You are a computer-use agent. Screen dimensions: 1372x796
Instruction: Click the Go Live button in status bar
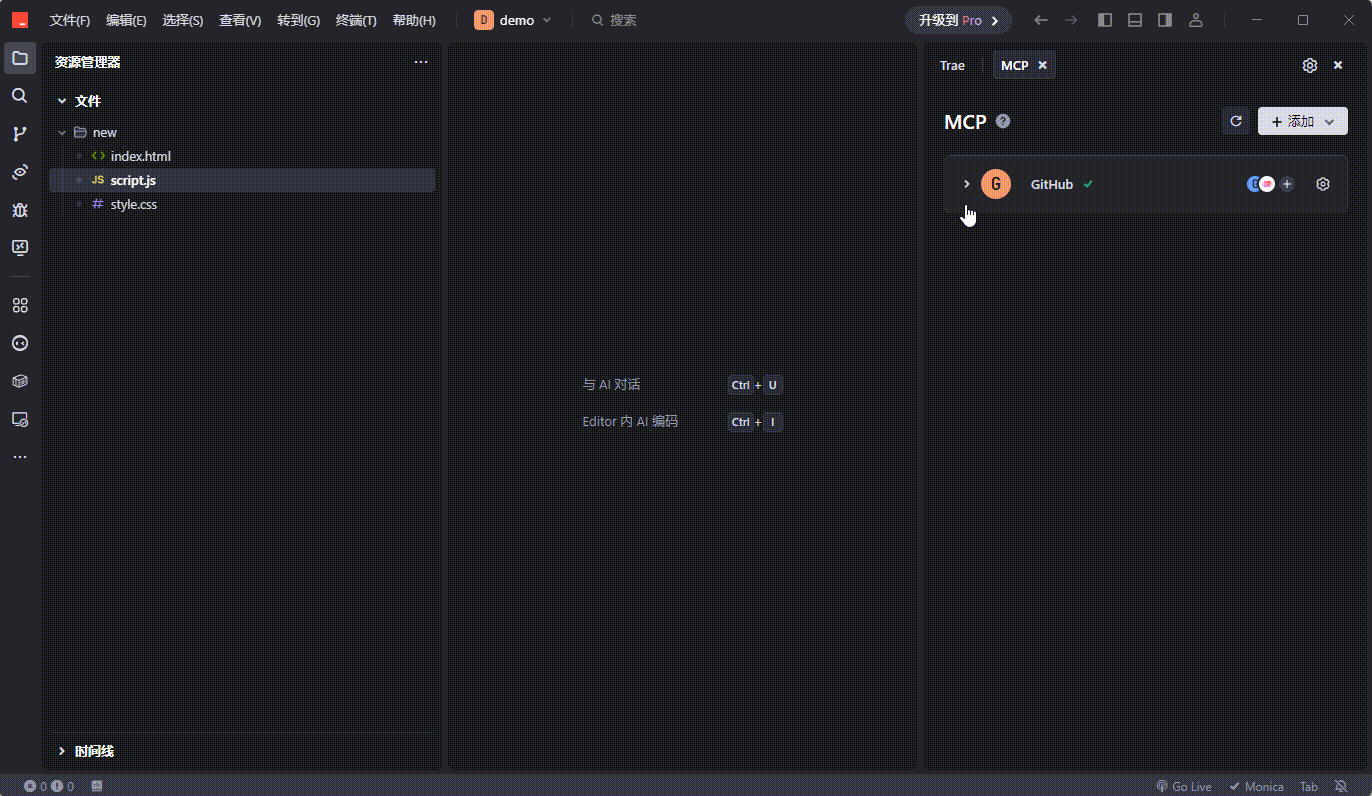(x=1184, y=786)
